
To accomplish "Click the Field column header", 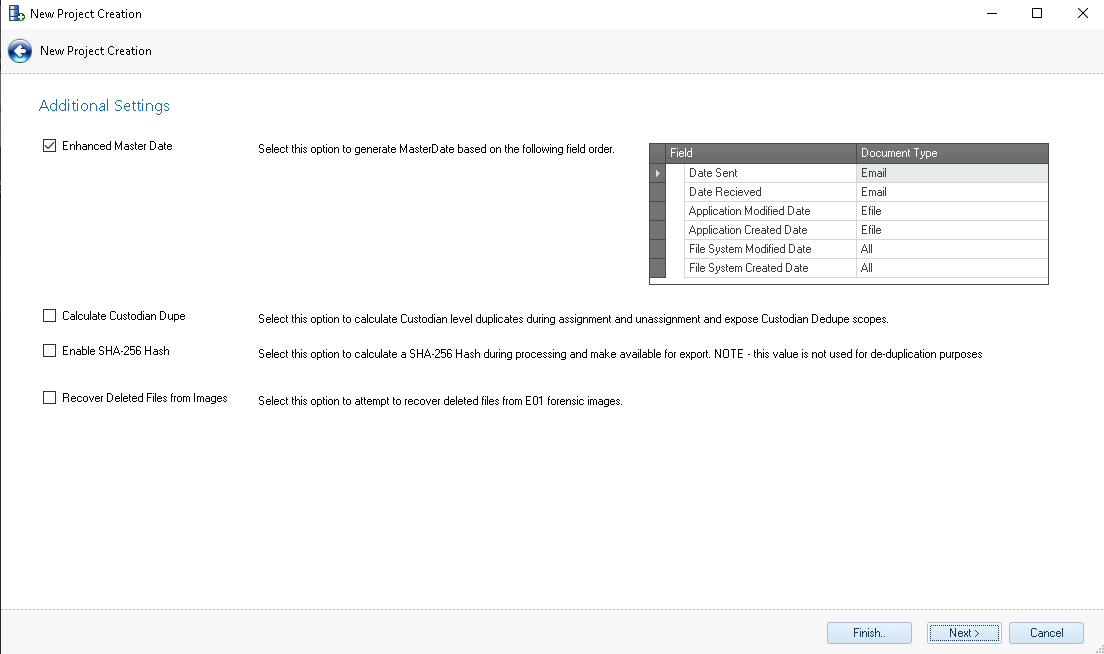I will click(761, 153).
